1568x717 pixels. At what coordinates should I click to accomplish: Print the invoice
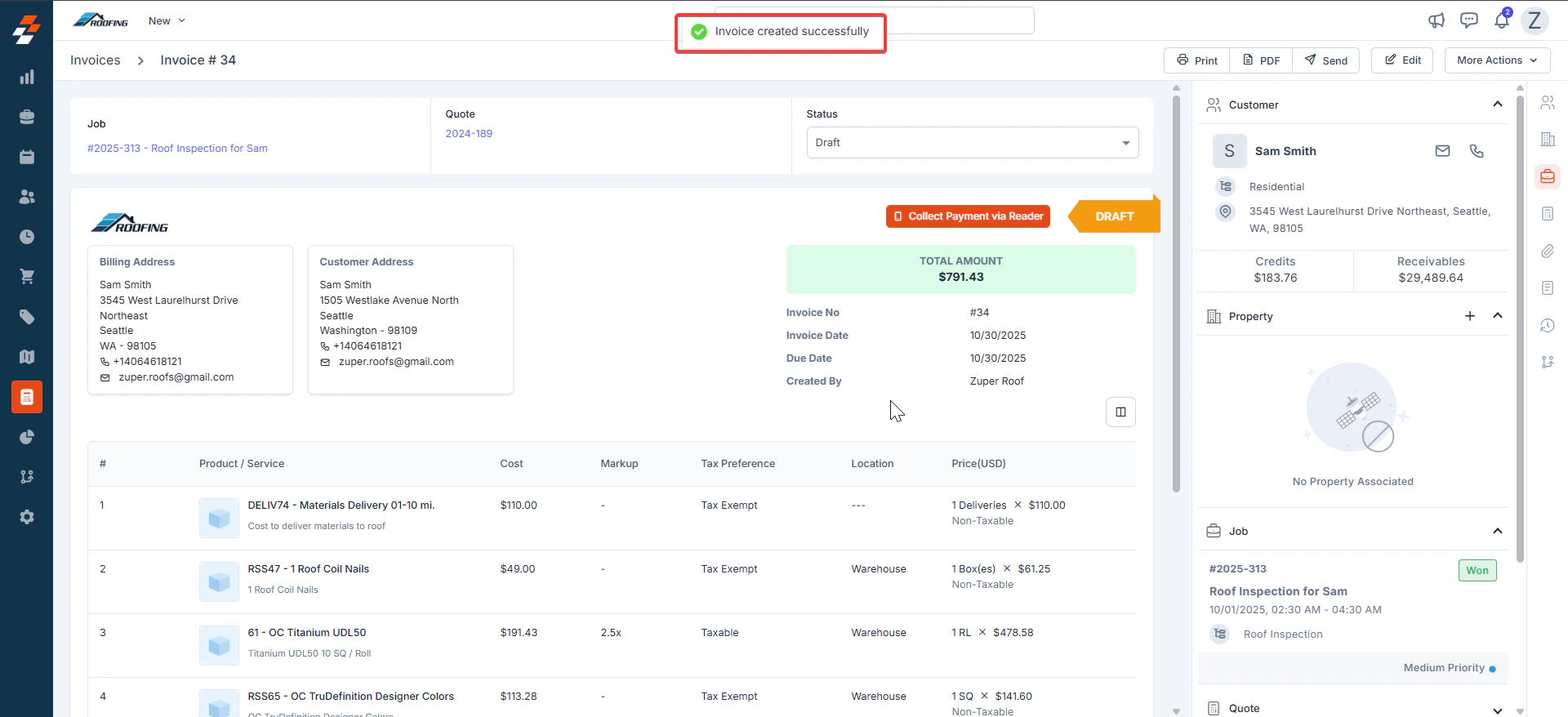coord(1197,60)
